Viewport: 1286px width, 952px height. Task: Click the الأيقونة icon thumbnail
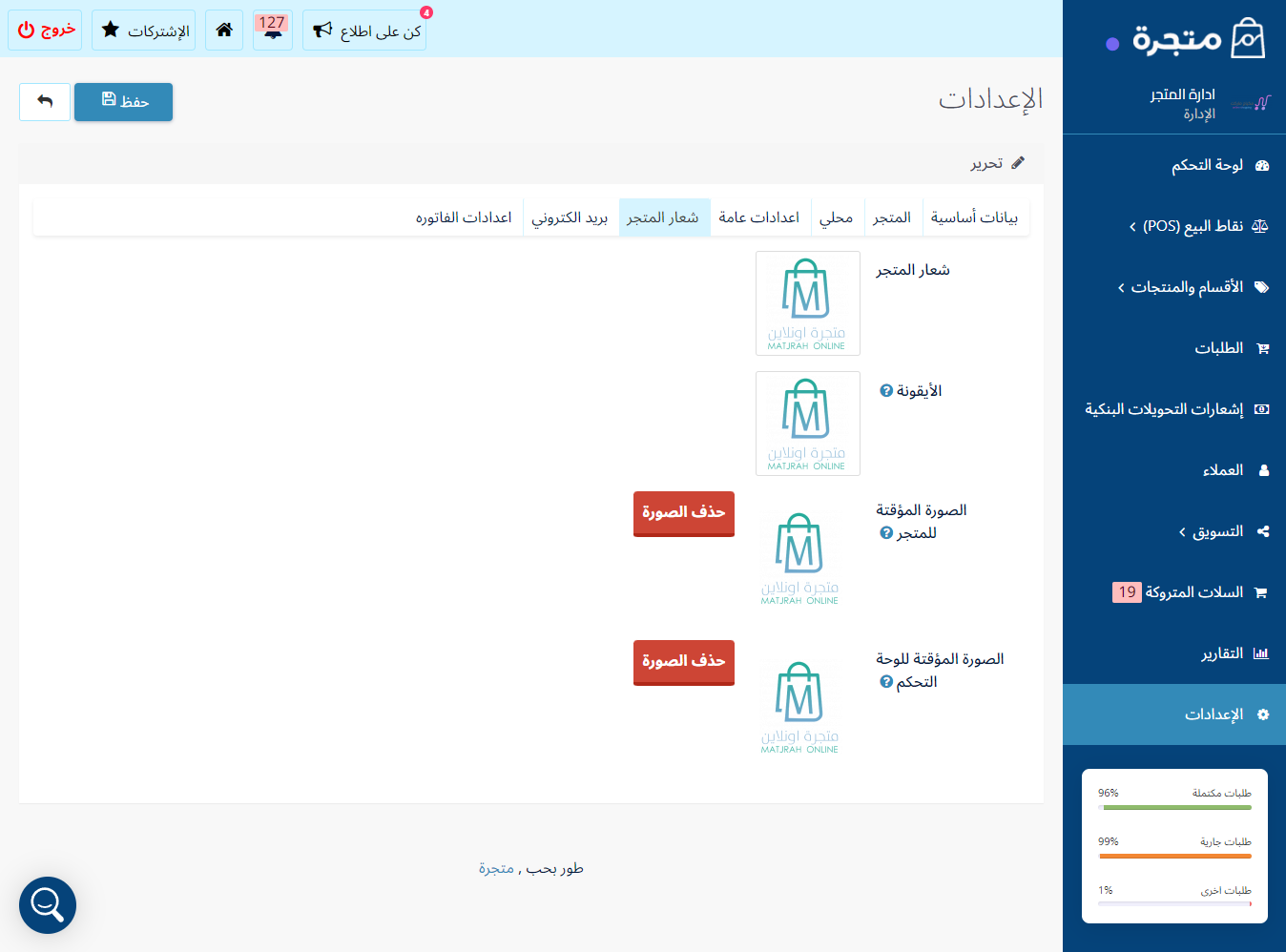(808, 424)
